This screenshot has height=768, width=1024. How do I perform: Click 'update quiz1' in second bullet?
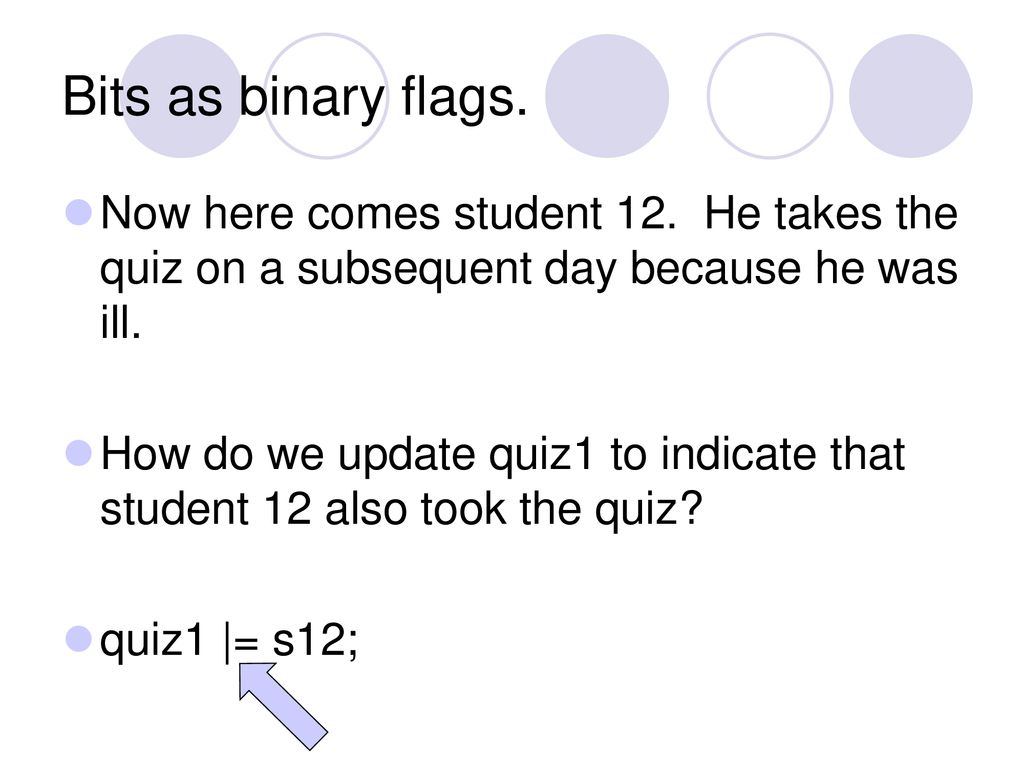click(x=464, y=456)
